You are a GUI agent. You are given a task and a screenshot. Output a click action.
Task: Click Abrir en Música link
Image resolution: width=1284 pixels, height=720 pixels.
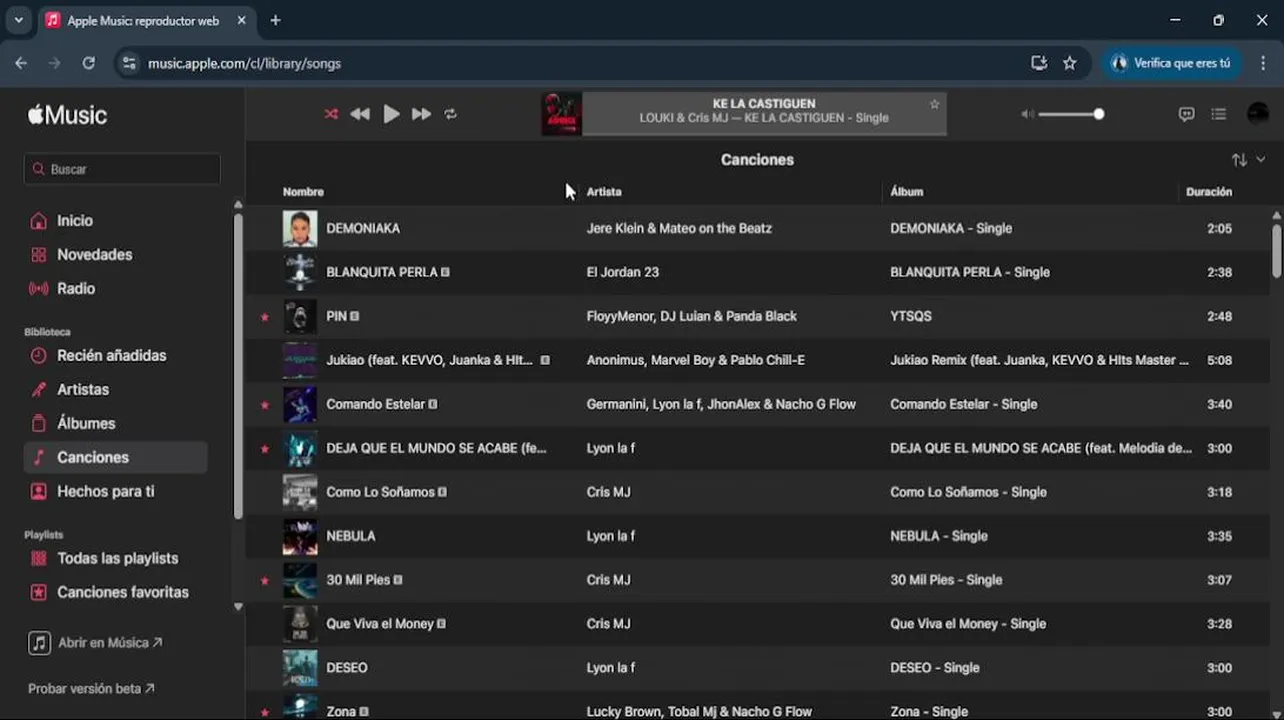95,643
